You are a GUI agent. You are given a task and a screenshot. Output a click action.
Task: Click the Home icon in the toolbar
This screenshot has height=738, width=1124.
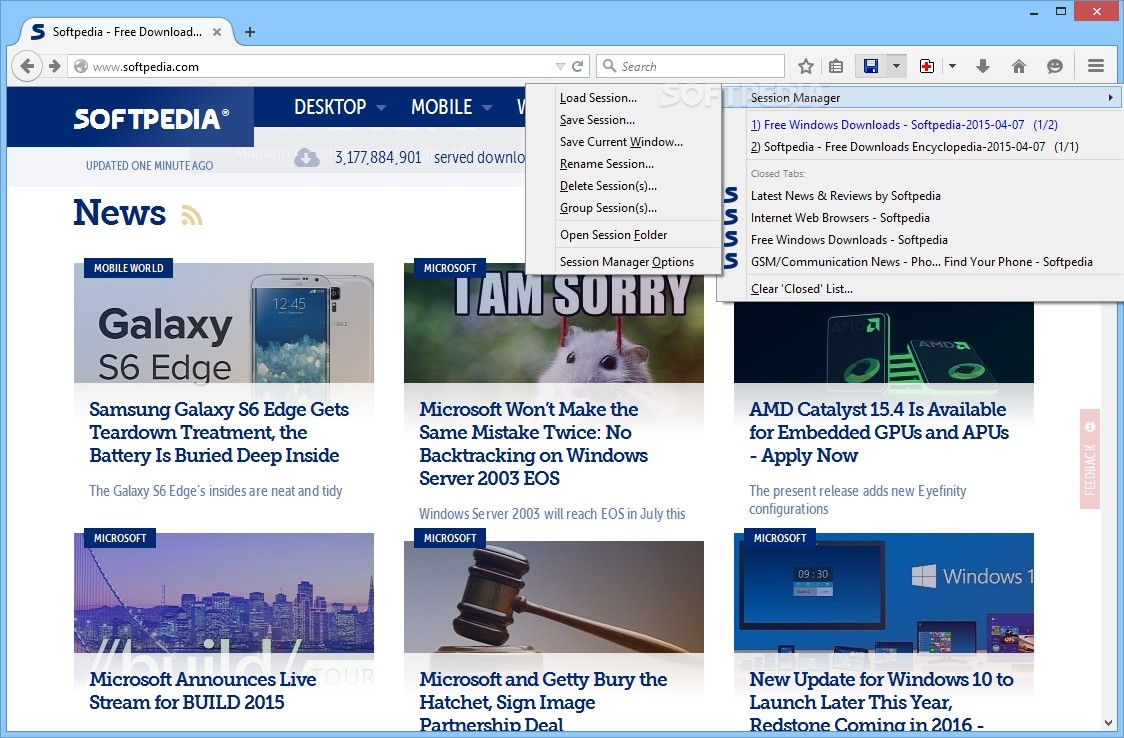(x=1019, y=66)
